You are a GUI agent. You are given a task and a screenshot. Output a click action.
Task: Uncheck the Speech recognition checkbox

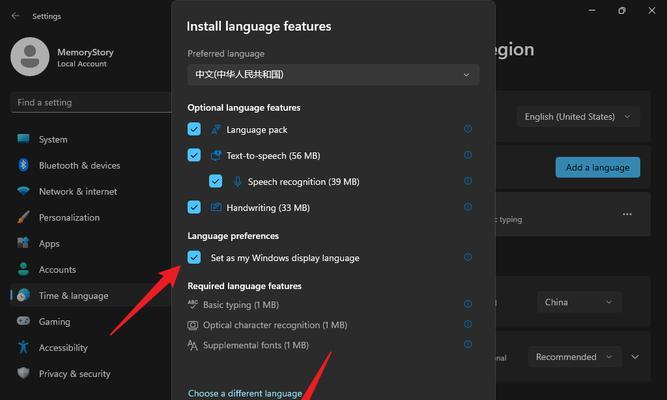[216, 181]
